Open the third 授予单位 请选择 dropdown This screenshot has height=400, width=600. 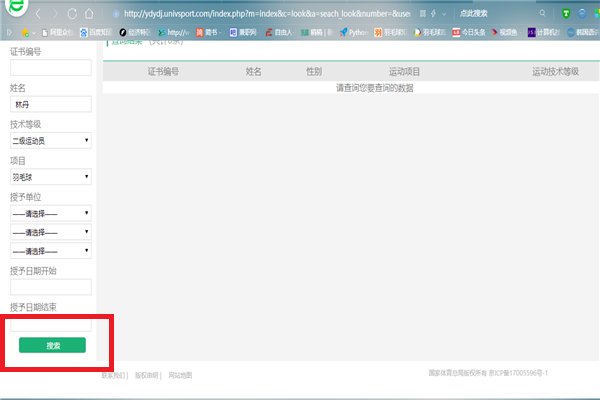51,251
